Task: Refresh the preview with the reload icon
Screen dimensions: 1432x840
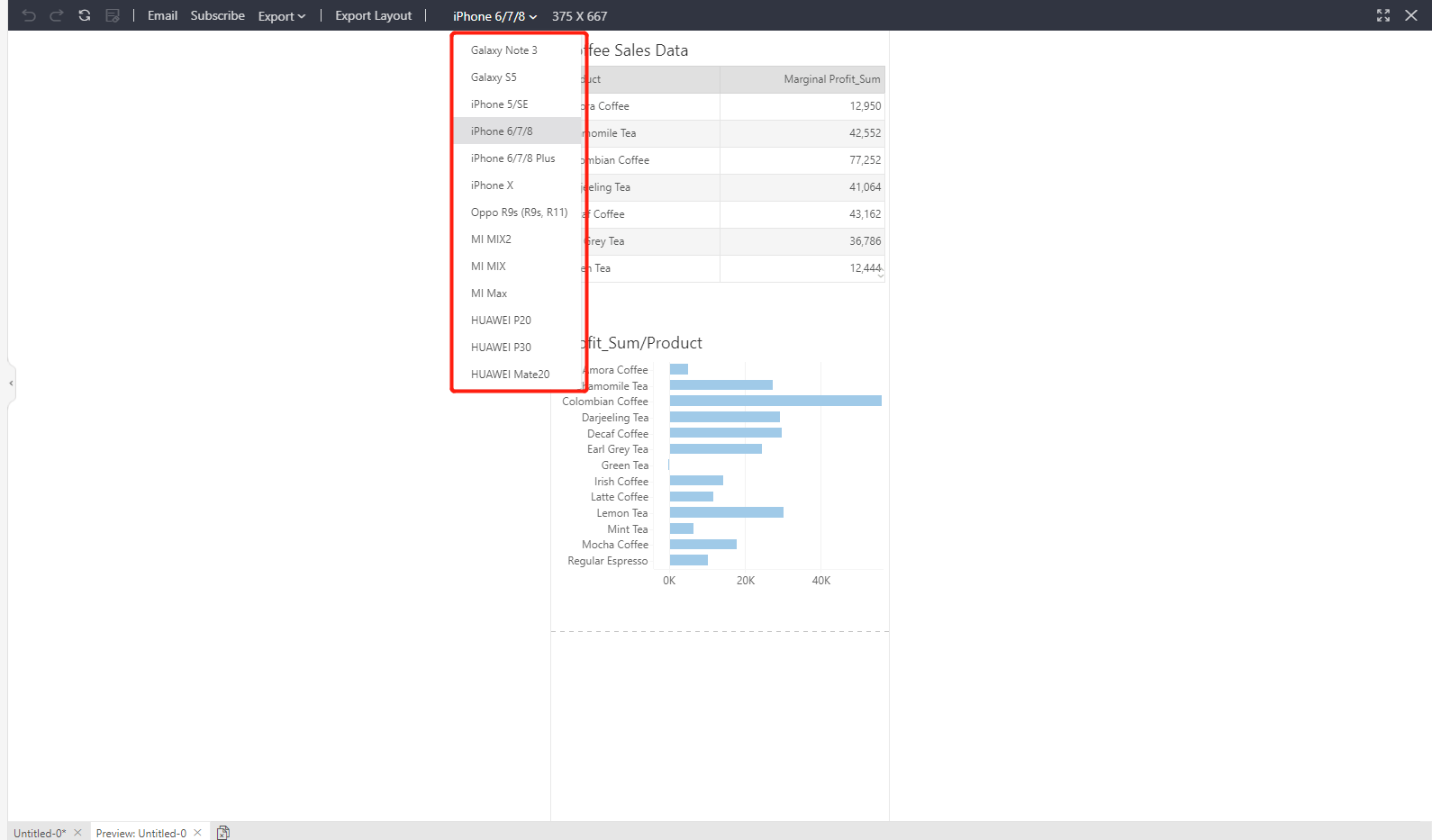Action: [85, 15]
